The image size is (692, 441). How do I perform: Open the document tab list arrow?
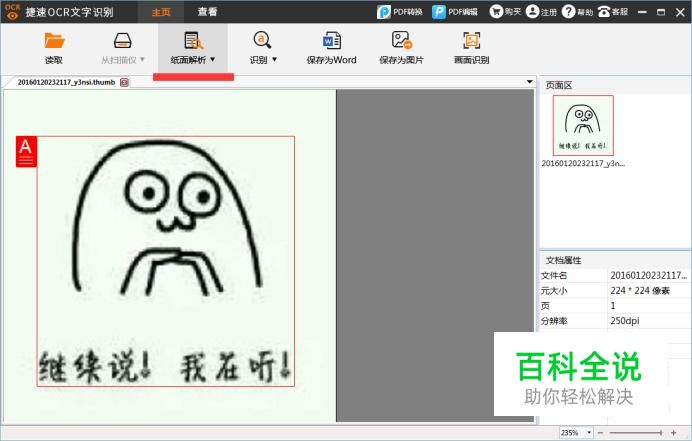coord(529,82)
